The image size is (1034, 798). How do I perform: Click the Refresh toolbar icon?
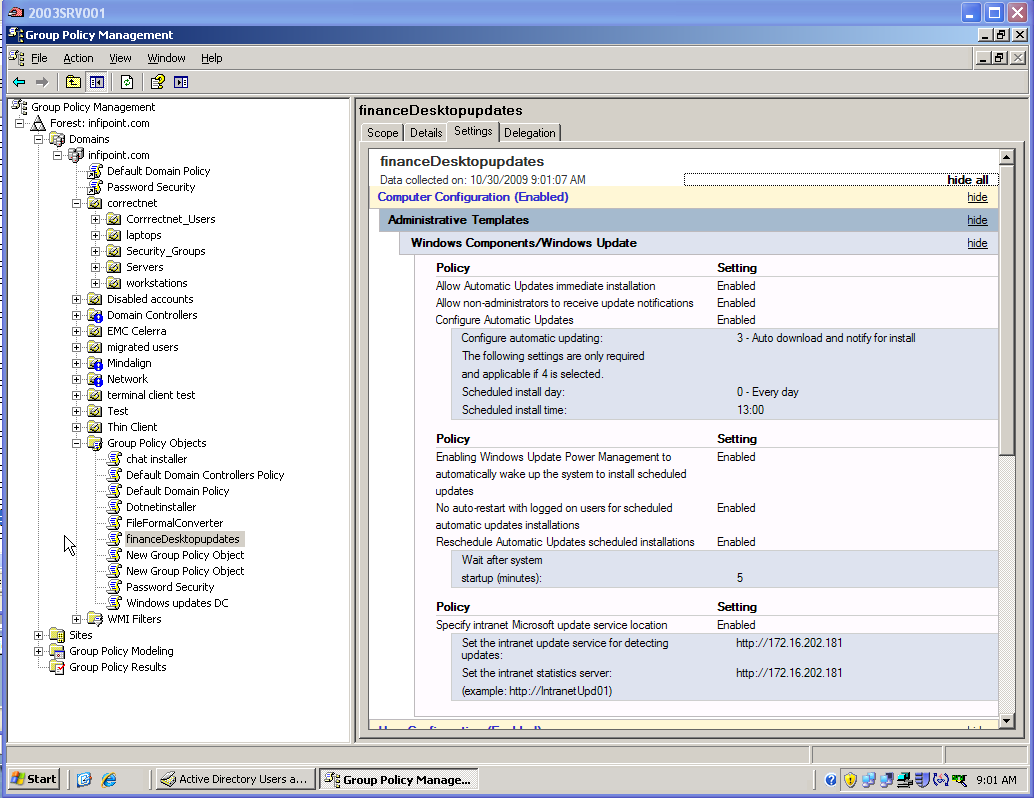pyautogui.click(x=128, y=82)
